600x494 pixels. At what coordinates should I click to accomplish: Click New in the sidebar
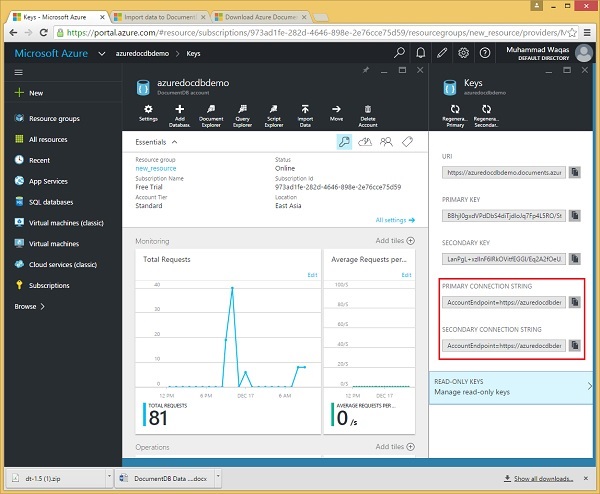click(29, 93)
